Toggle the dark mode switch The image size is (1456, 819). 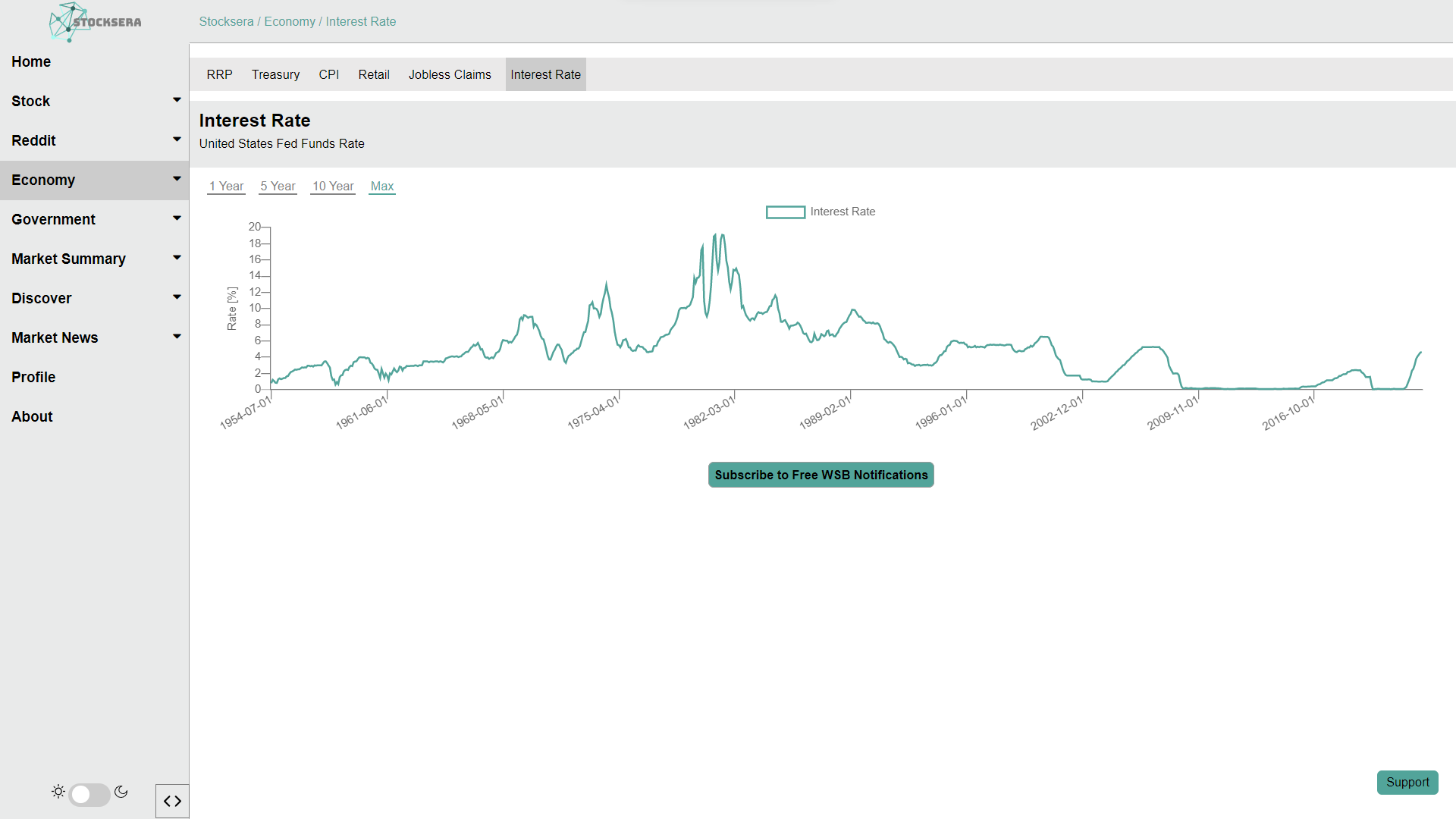point(89,794)
